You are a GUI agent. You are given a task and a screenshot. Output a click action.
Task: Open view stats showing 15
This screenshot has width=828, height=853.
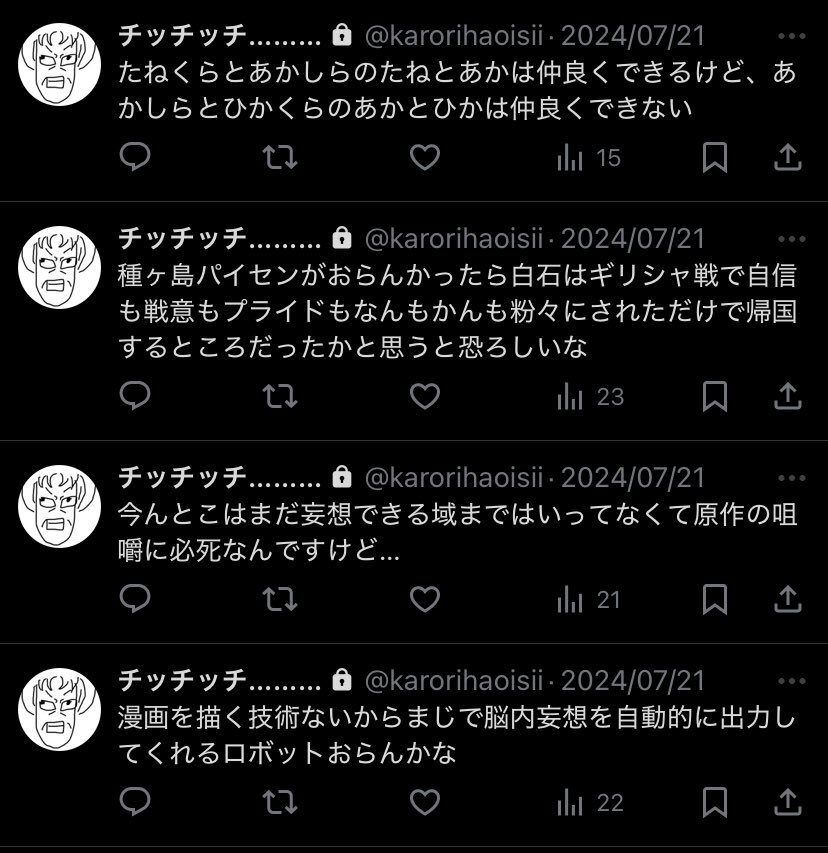[x=589, y=158]
